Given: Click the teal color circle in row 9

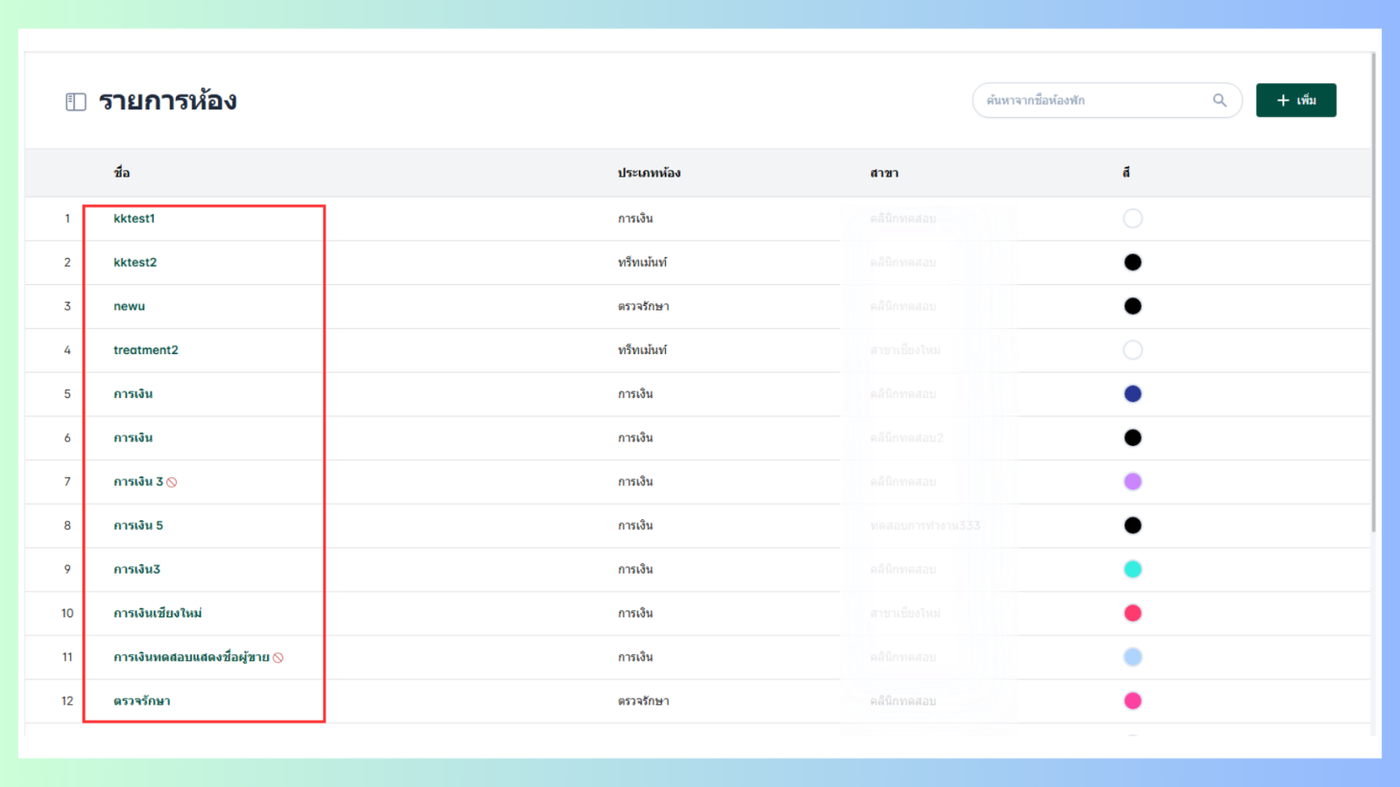Looking at the screenshot, I should (1132, 570).
